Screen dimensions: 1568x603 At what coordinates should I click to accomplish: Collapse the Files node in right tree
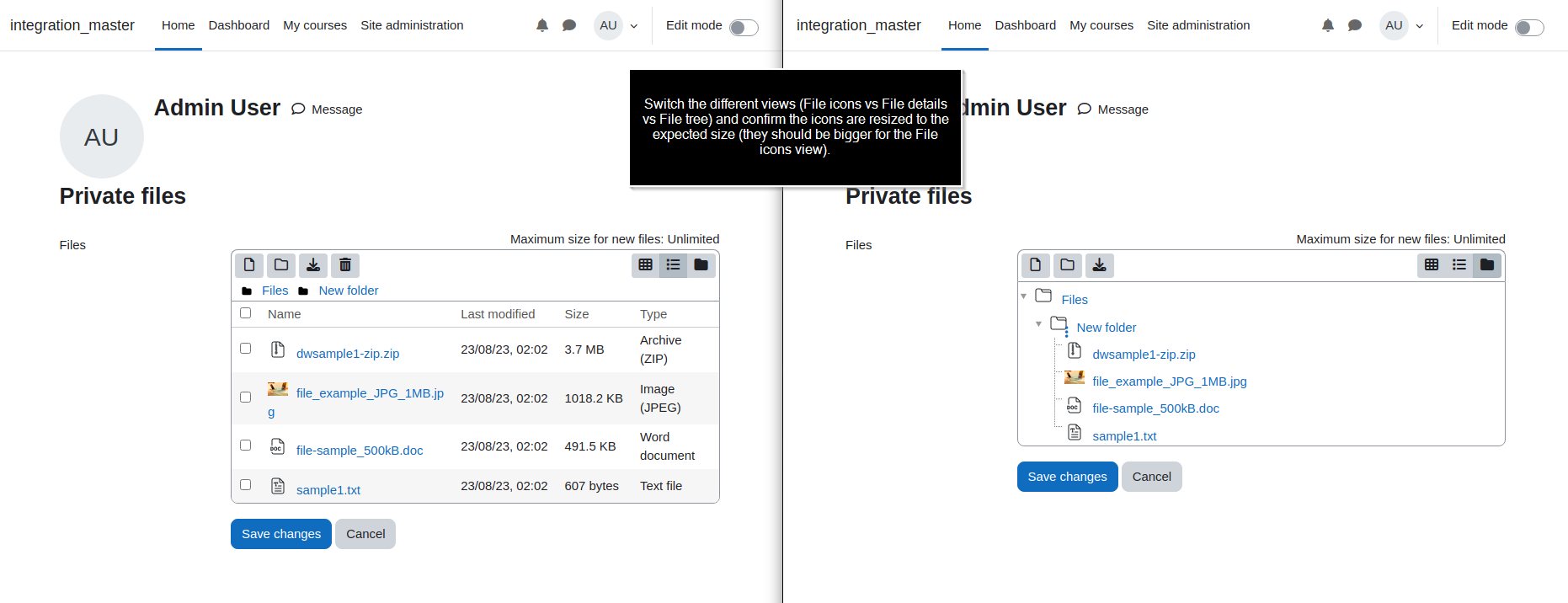coord(1024,296)
